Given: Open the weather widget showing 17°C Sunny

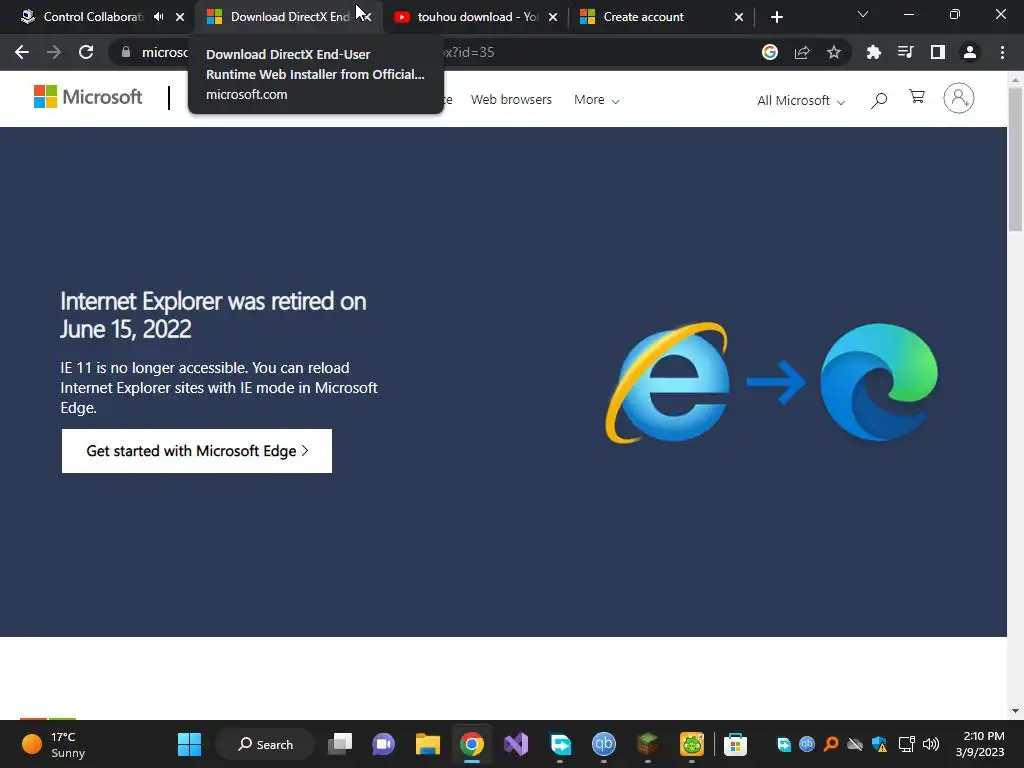Looking at the screenshot, I should (54, 744).
